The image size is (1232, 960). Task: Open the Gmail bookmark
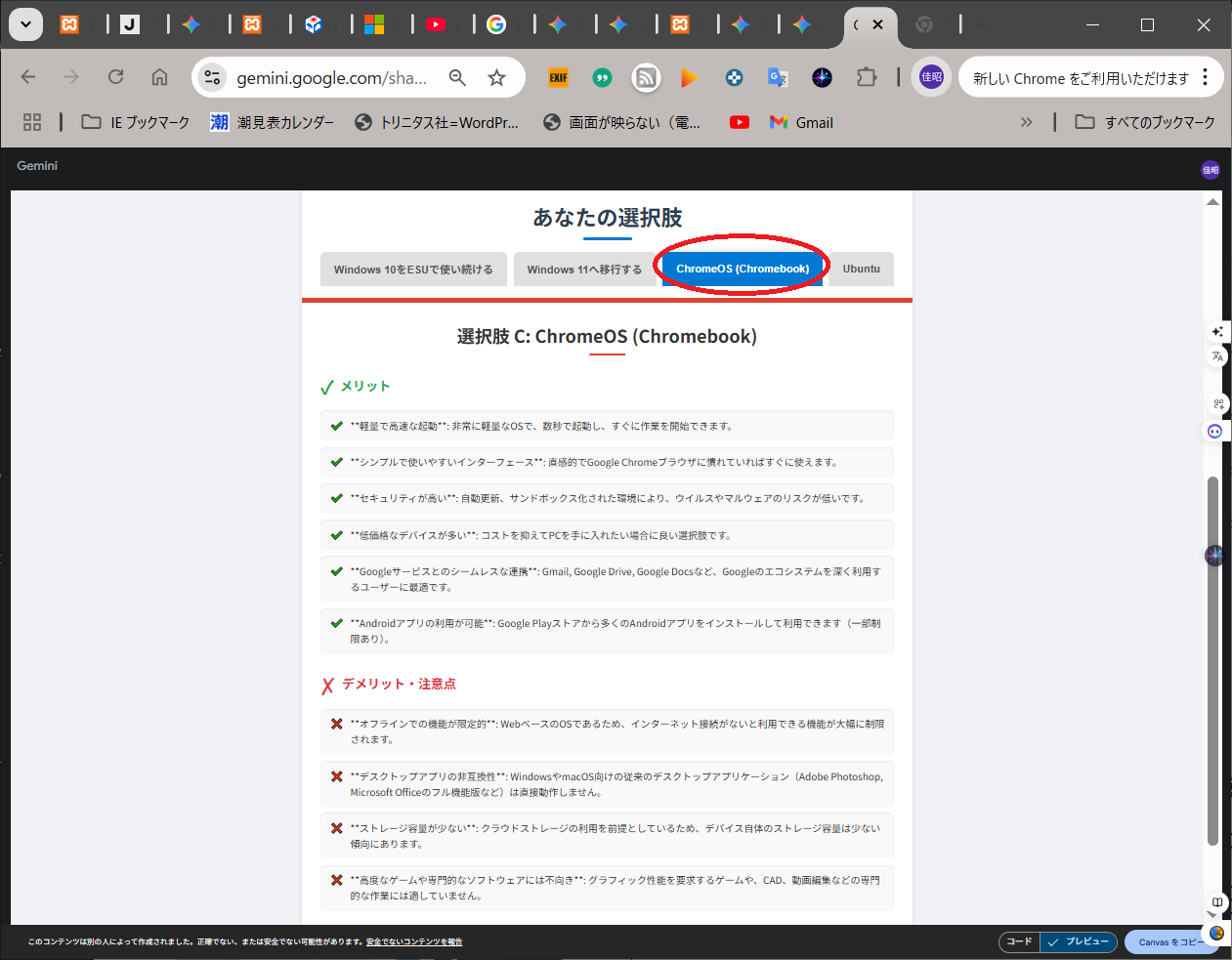point(801,122)
